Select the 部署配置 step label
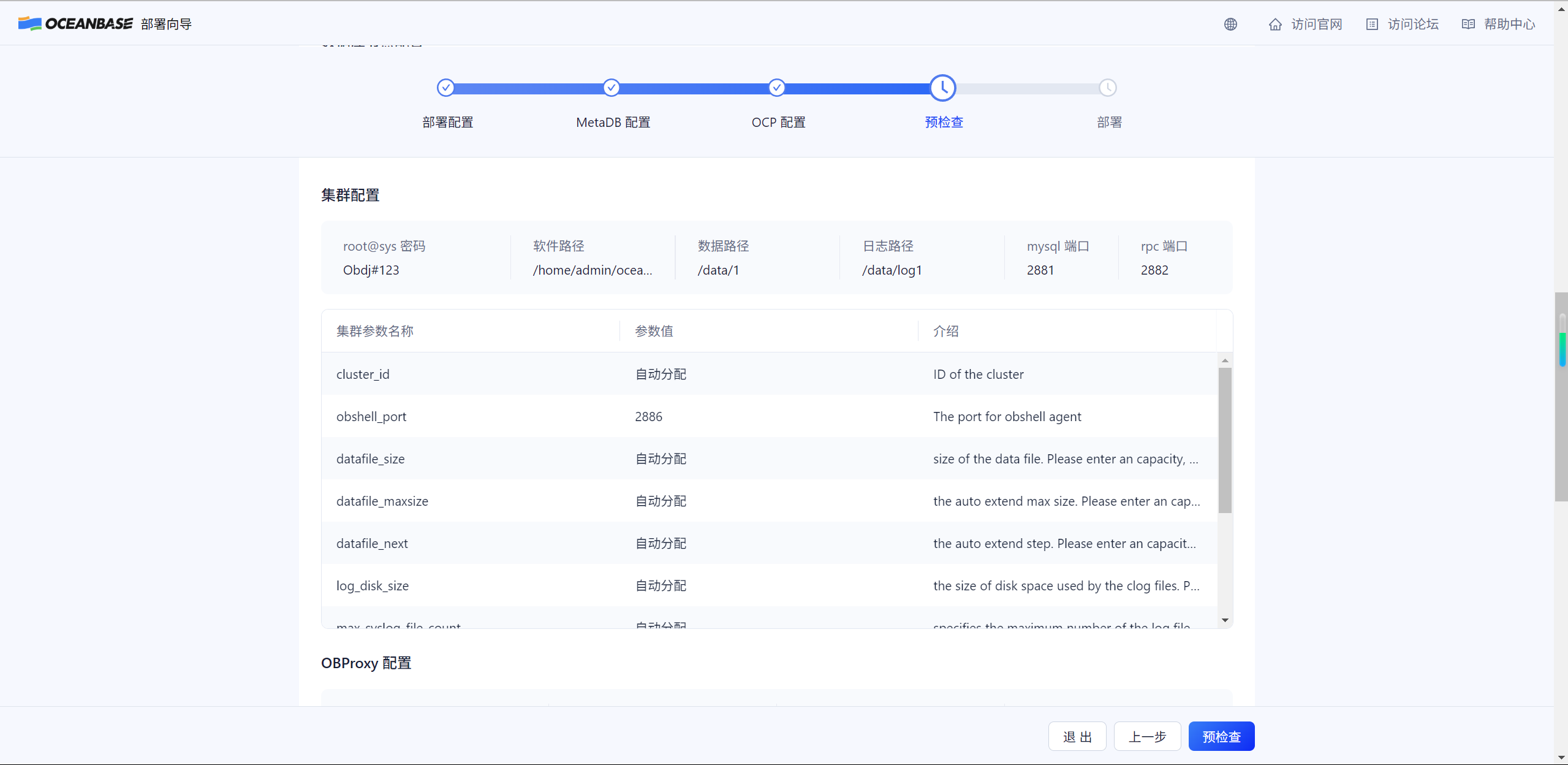1568x765 pixels. pyautogui.click(x=448, y=122)
